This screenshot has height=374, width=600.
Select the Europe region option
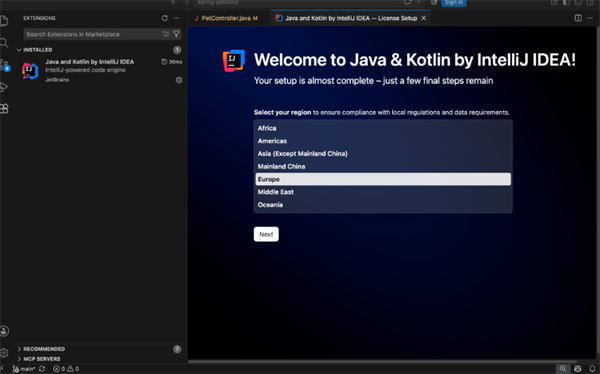click(x=383, y=179)
